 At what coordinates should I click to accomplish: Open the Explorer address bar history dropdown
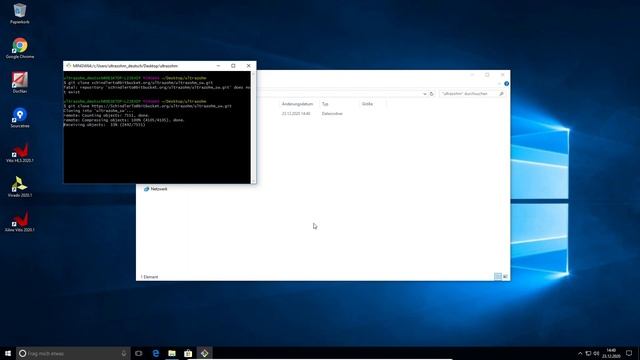coord(425,94)
